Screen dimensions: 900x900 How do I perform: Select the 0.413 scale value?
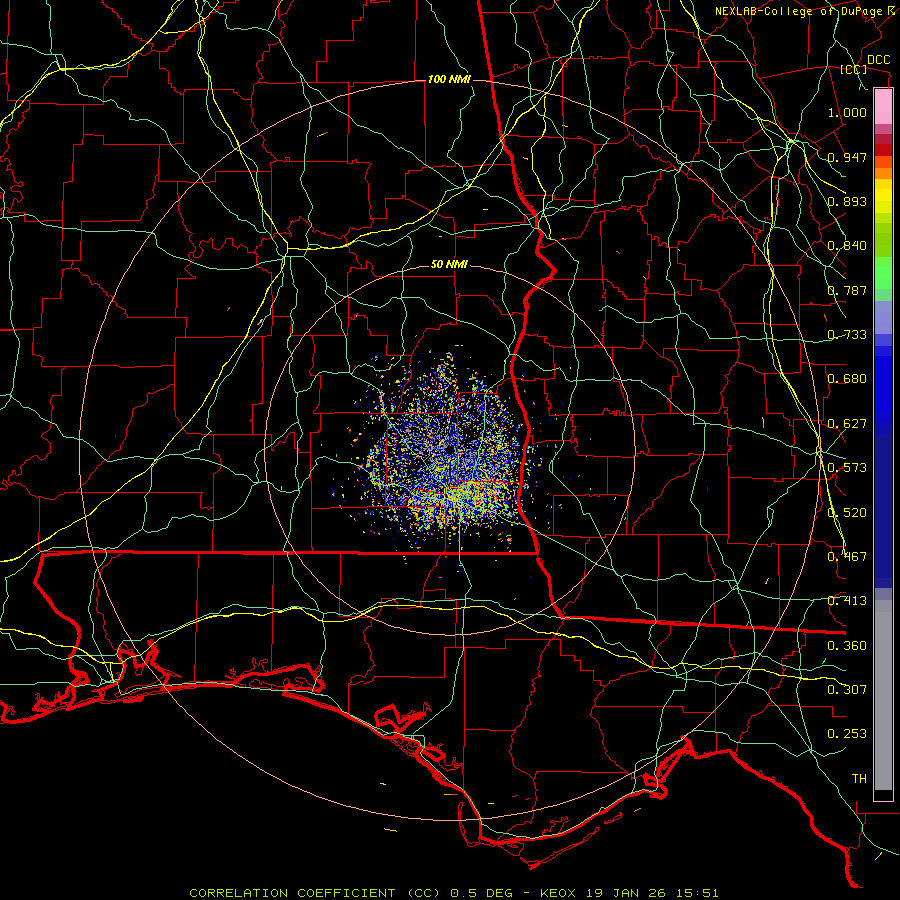(847, 601)
